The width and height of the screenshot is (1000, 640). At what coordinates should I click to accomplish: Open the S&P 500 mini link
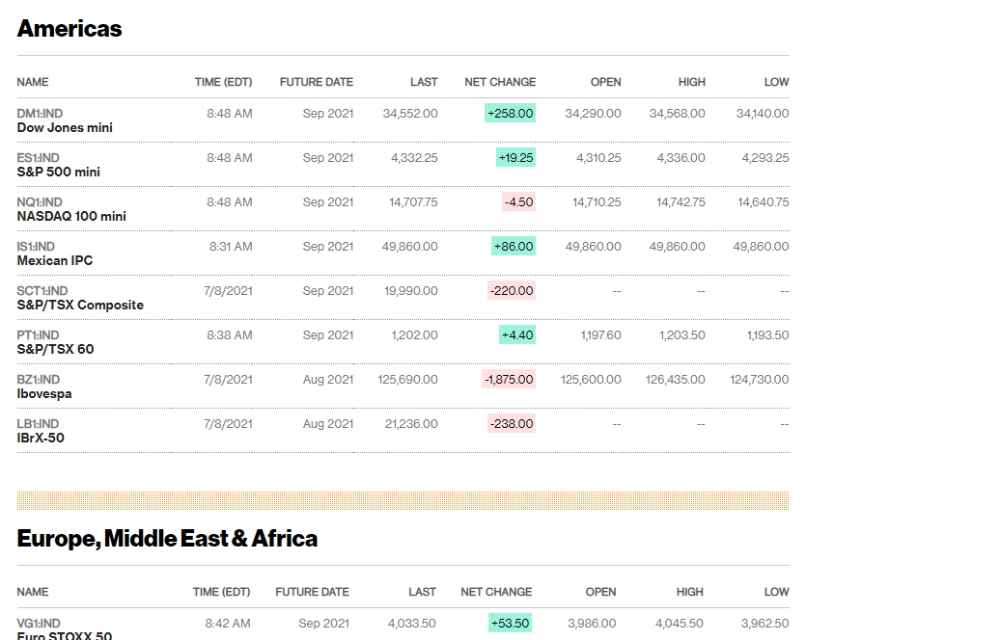pyautogui.click(x=58, y=172)
